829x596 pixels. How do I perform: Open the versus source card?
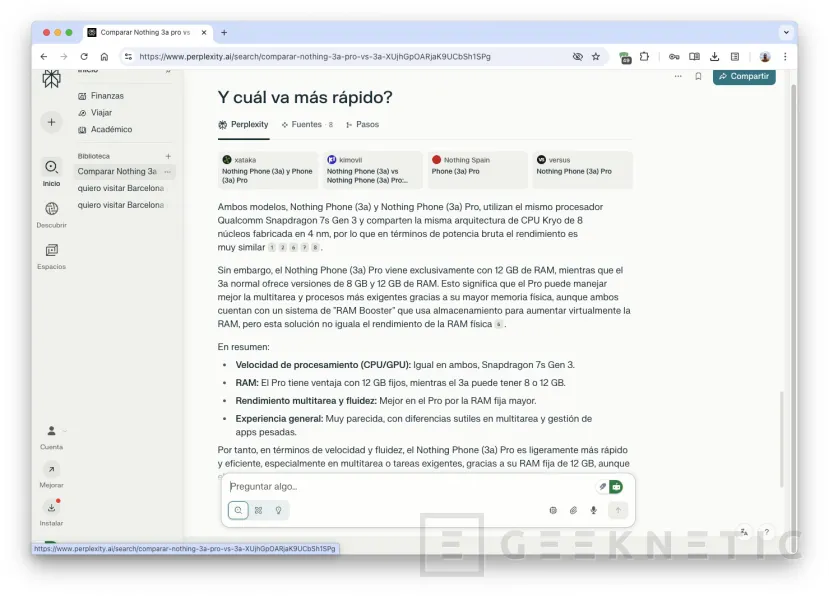(583, 170)
